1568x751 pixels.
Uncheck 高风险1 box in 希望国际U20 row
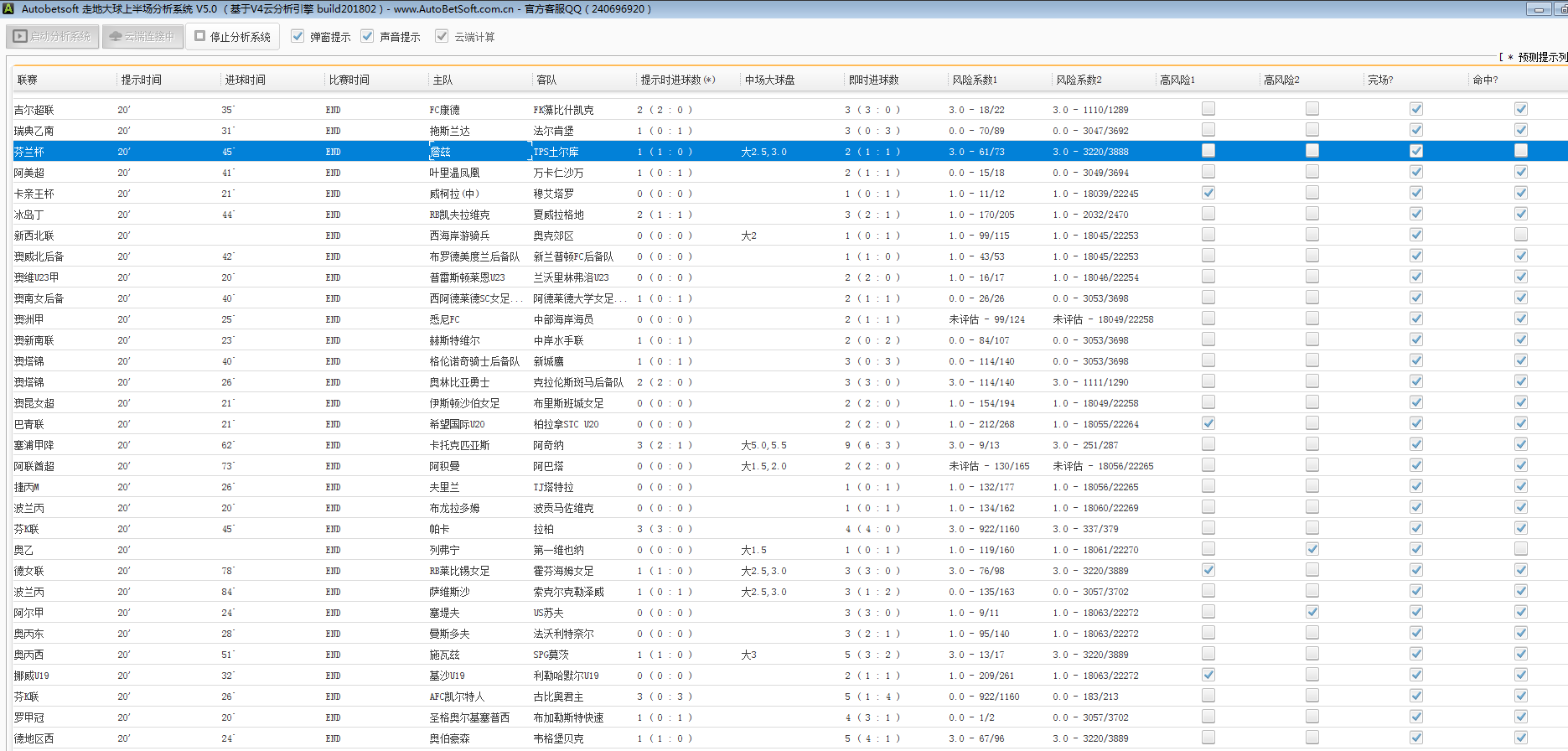tap(1208, 423)
